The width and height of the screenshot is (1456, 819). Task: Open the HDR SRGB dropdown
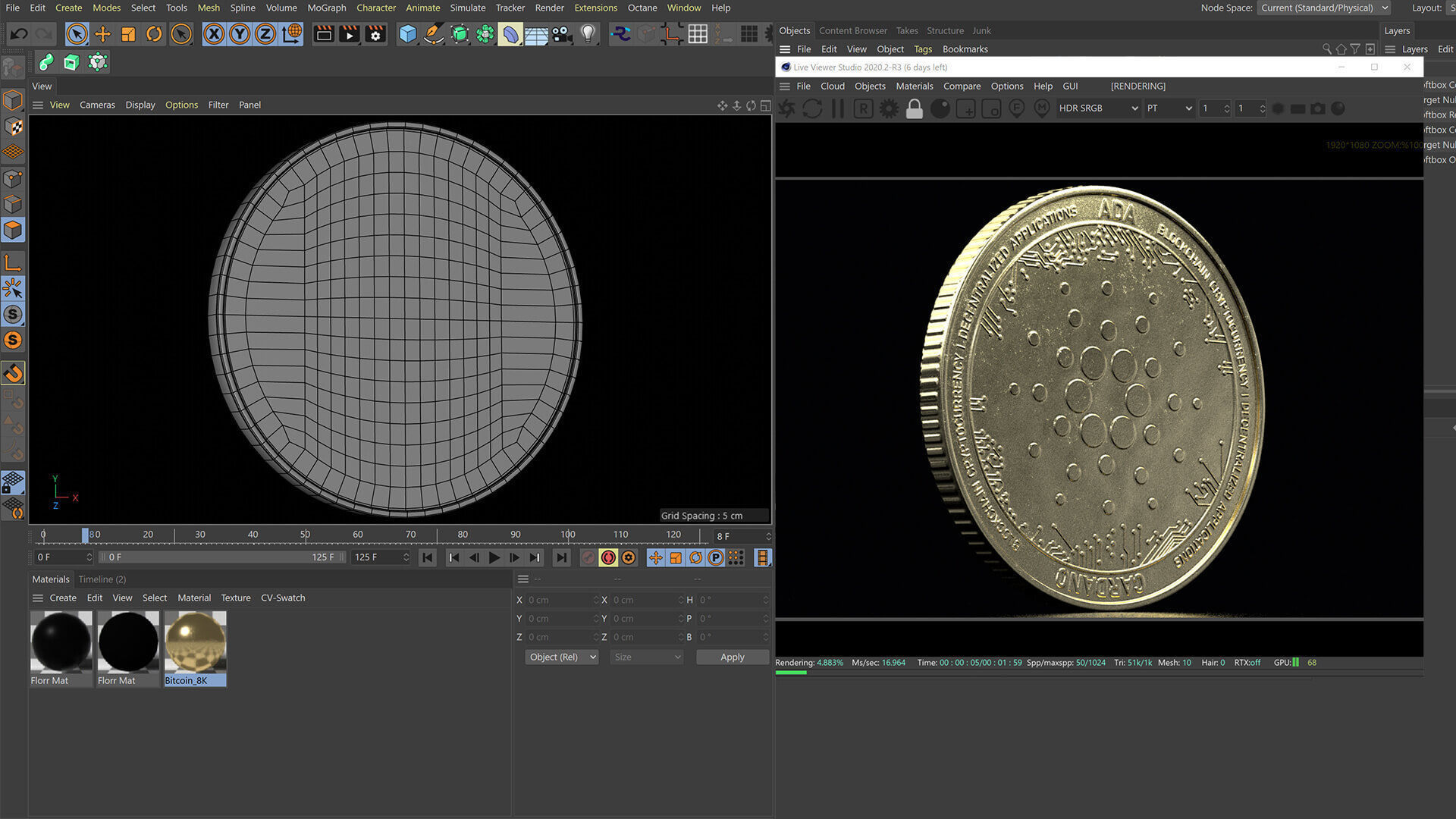(x=1098, y=108)
